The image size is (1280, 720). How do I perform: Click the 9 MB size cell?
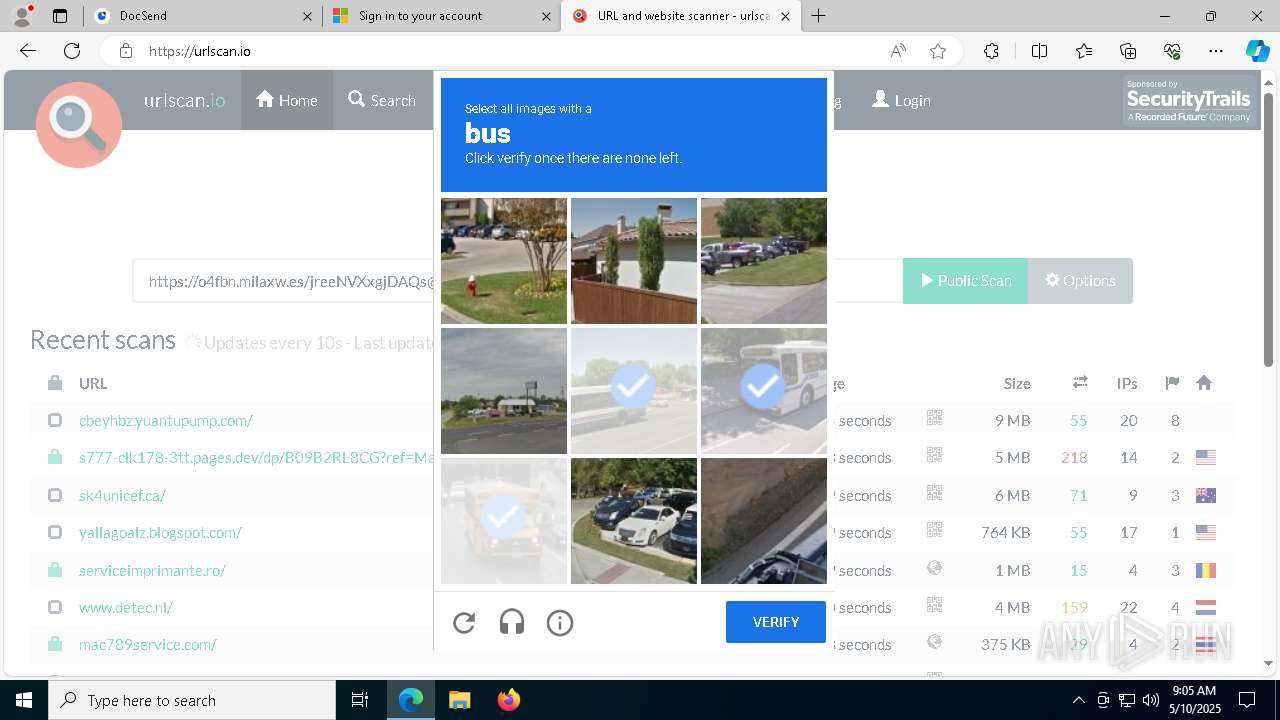coord(1012,420)
